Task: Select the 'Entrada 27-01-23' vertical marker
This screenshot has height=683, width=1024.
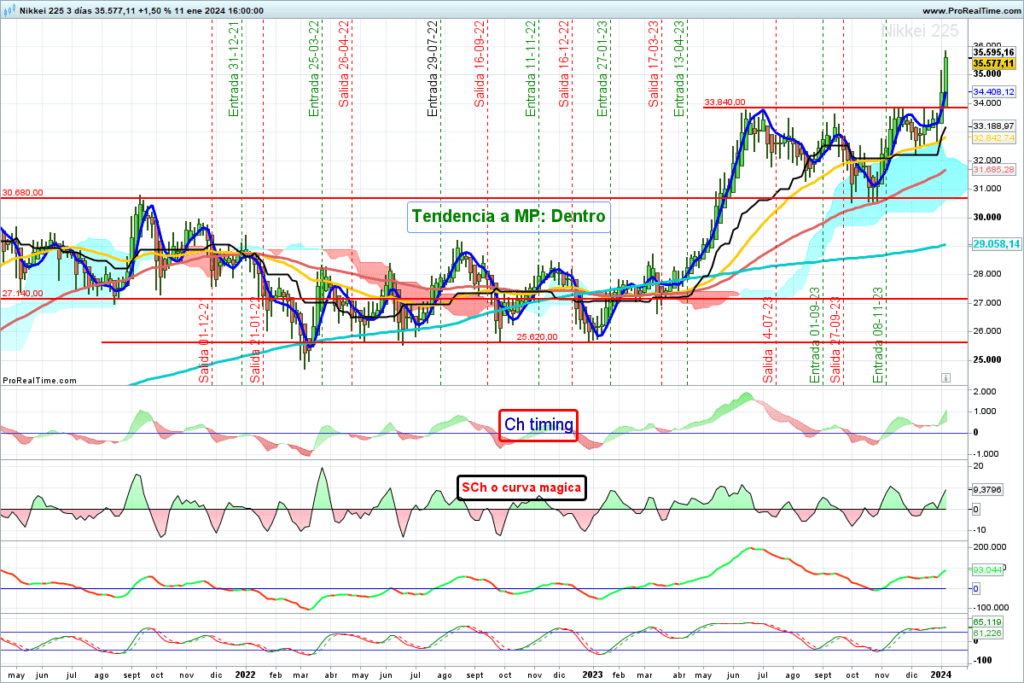Action: pyautogui.click(x=603, y=69)
